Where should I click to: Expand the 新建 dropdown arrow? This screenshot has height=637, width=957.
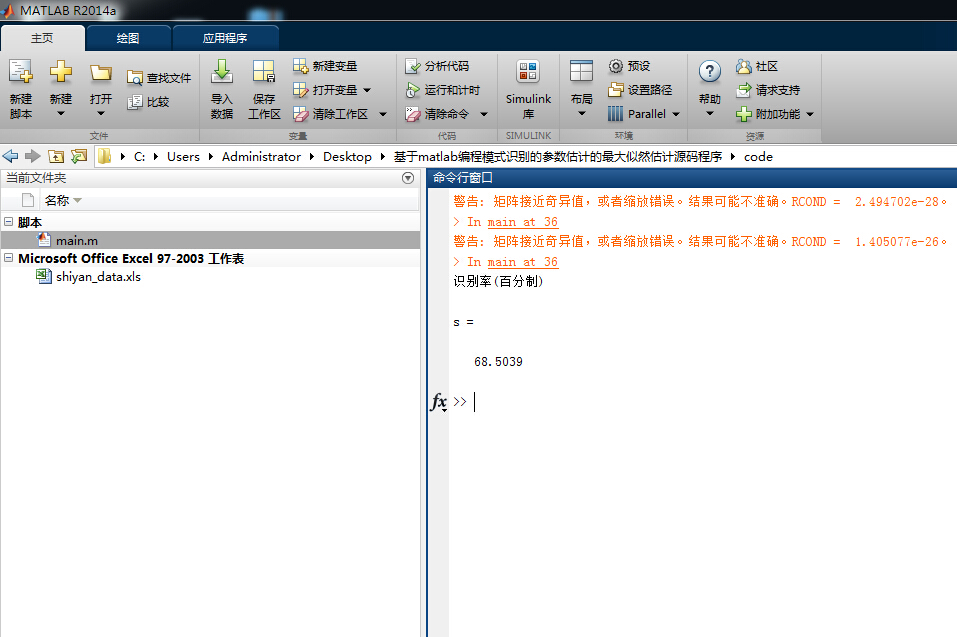coord(60,113)
